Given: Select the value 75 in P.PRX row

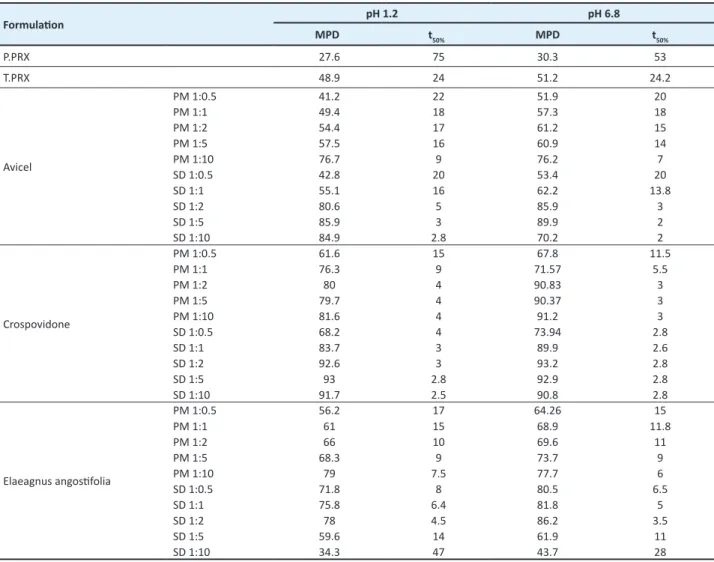Looking at the screenshot, I should point(438,57).
